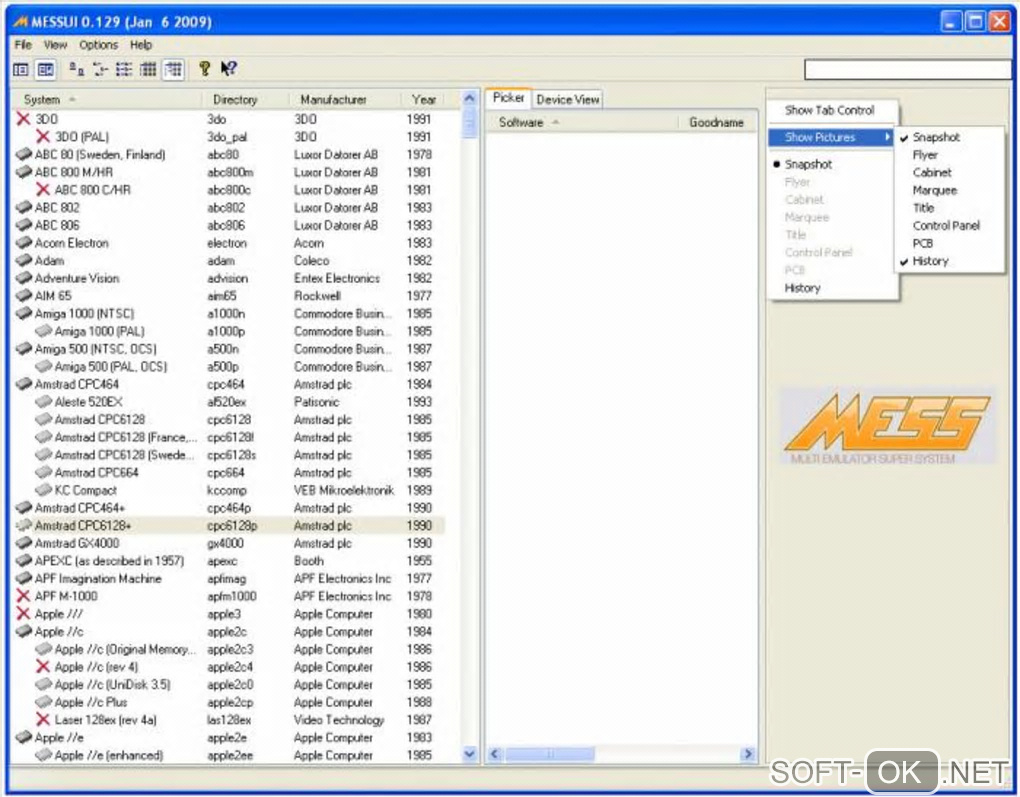Click icon beside Acorn Electron
The width and height of the screenshot is (1020, 797).
pyautogui.click(x=23, y=243)
